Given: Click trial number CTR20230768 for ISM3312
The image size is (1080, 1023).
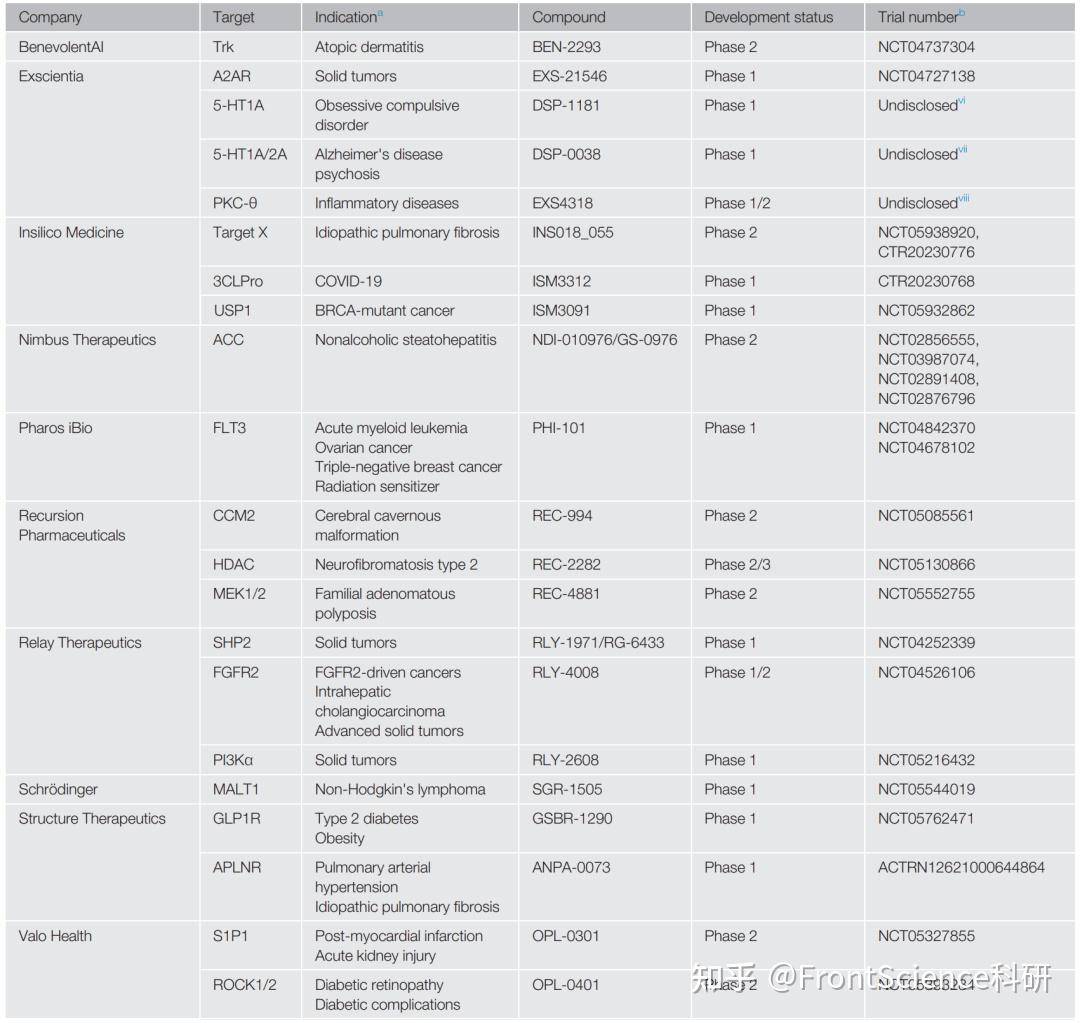Looking at the screenshot, I should tap(926, 281).
